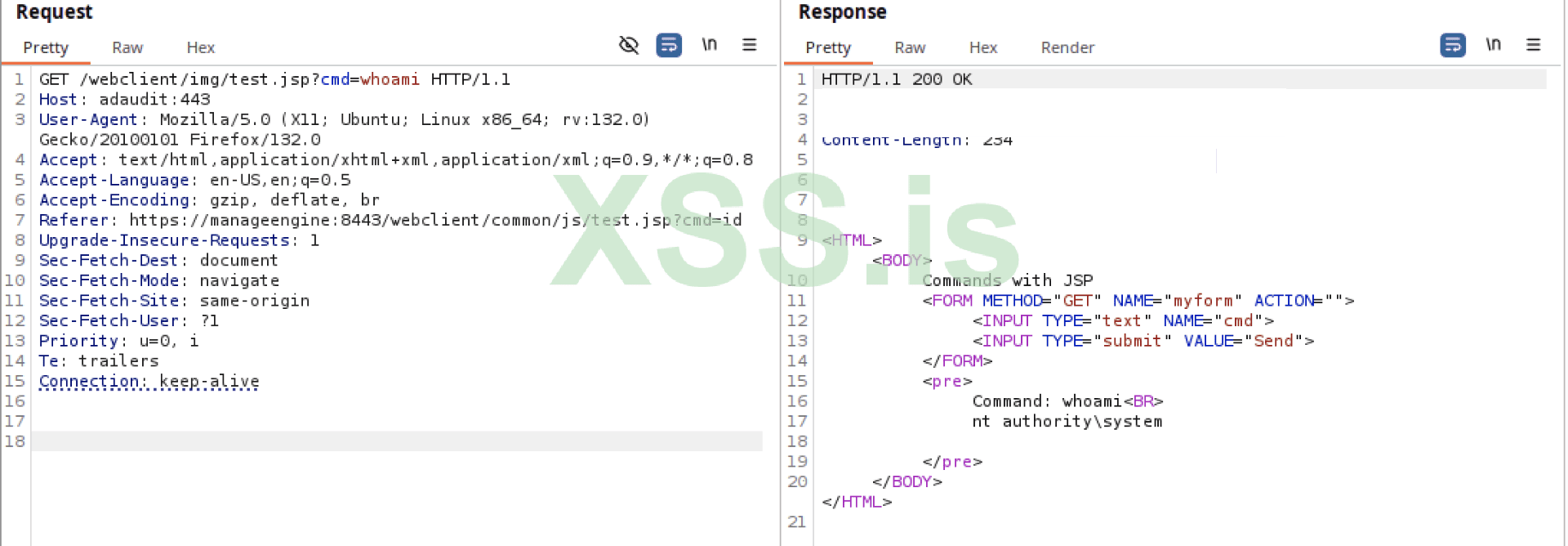Click the closing </pre> tag
This screenshot has height=546, width=1568.
coord(952,462)
